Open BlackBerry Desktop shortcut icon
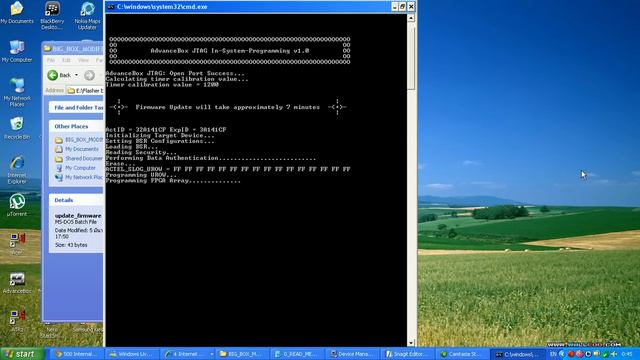 point(52,15)
